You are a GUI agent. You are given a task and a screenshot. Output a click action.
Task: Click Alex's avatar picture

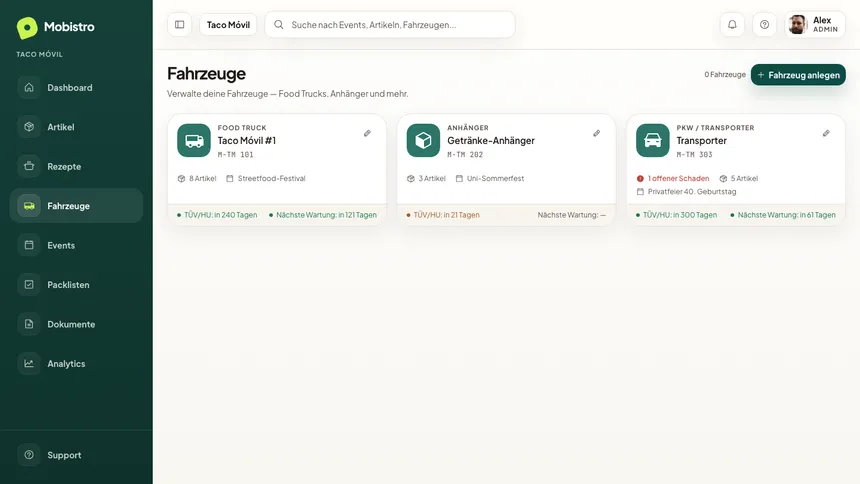tap(798, 25)
